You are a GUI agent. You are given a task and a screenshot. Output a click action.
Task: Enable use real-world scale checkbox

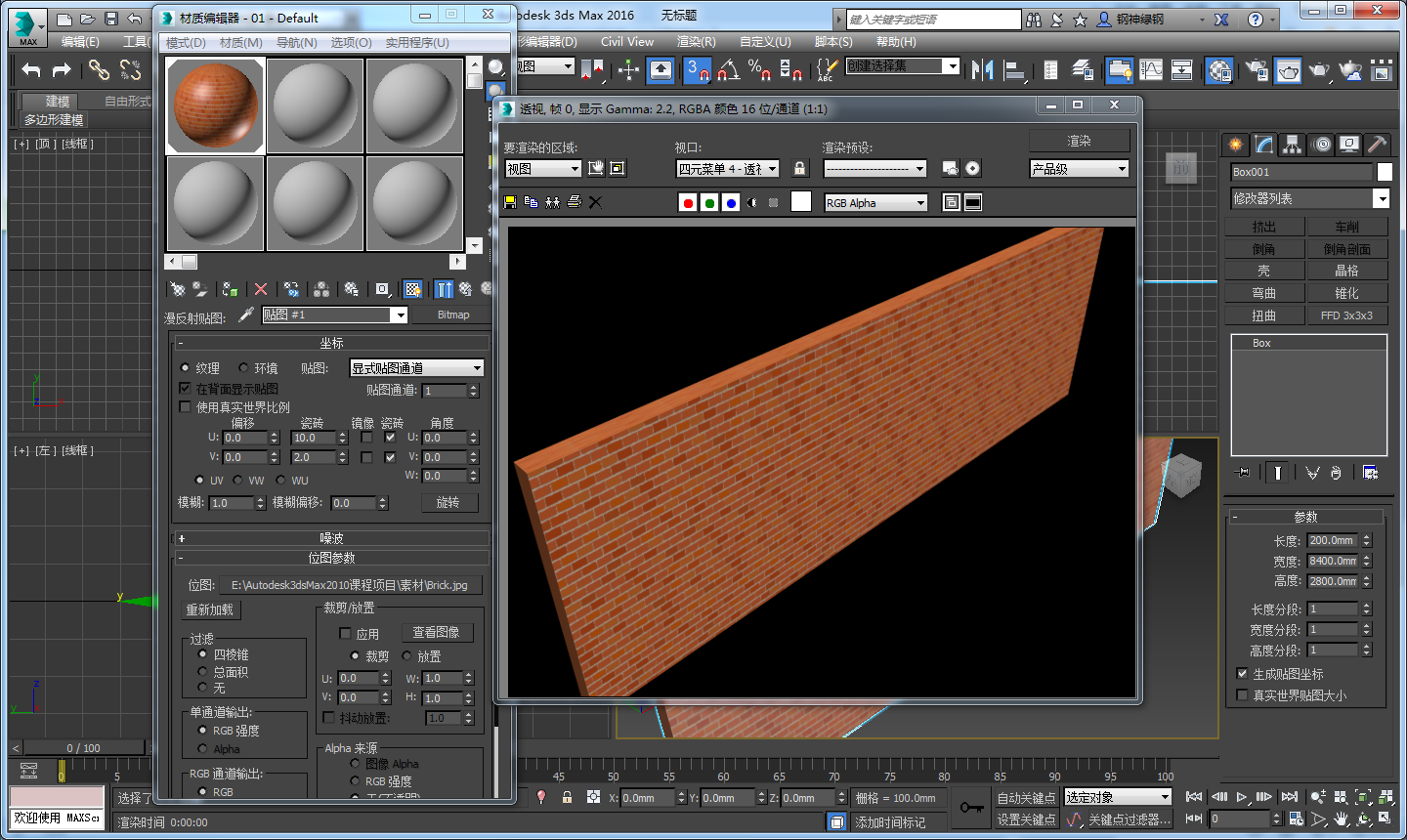(x=185, y=406)
